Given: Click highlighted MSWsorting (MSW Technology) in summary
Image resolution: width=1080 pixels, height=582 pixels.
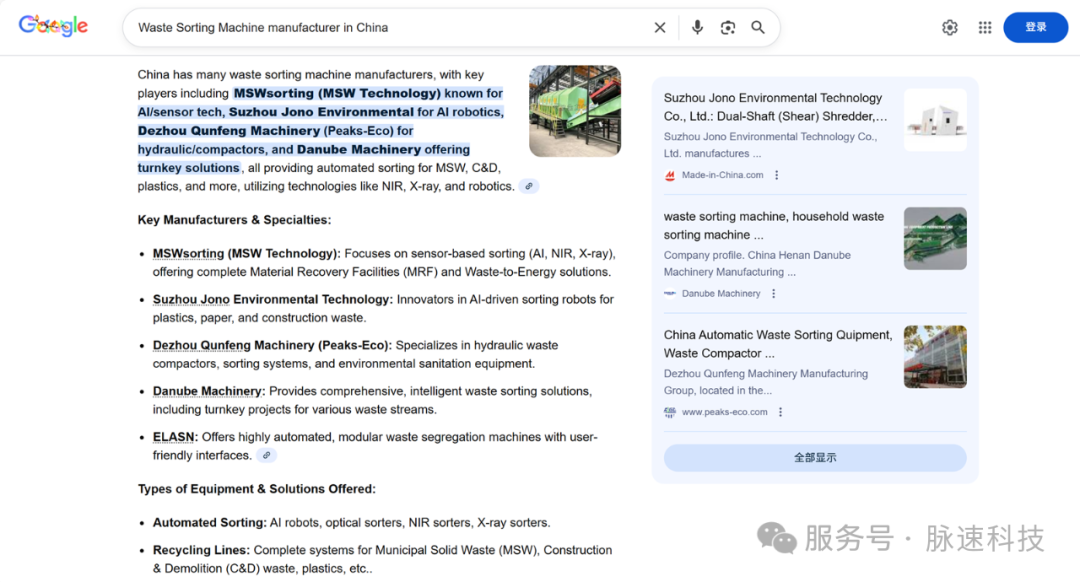Looking at the screenshot, I should click(337, 93).
